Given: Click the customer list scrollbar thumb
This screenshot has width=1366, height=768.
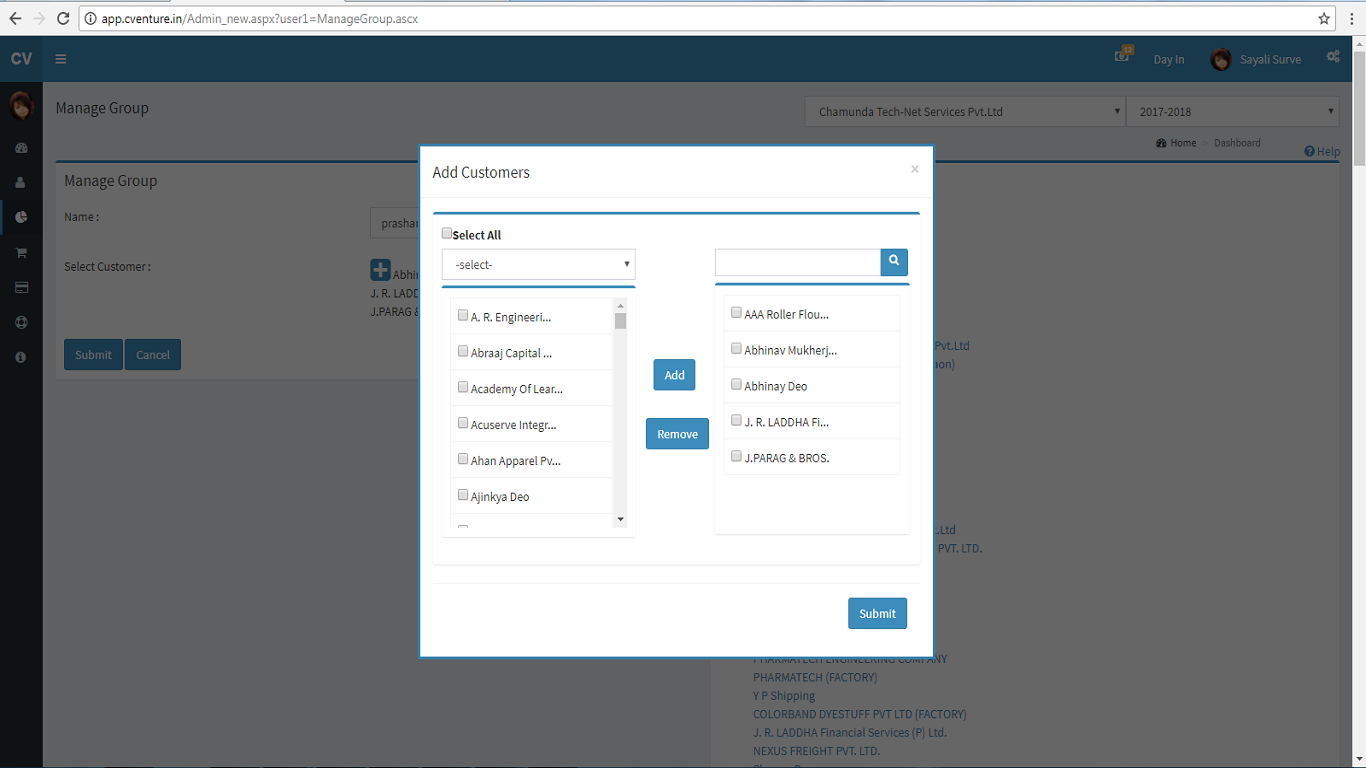Looking at the screenshot, I should click(x=620, y=321).
